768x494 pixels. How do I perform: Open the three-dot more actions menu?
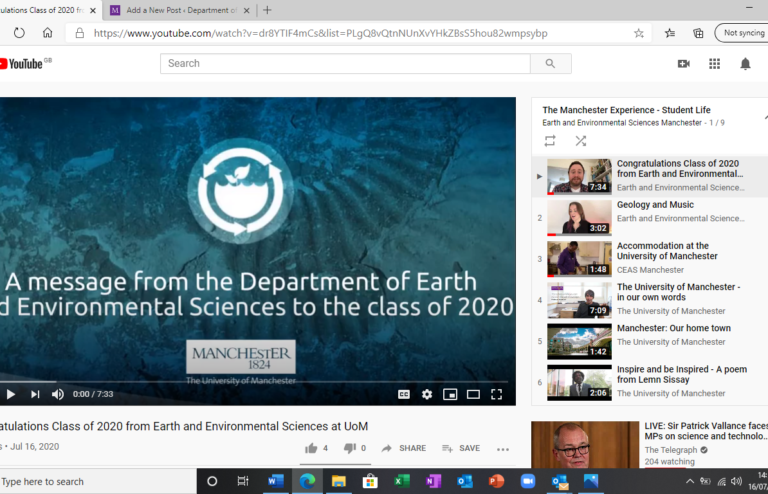point(503,449)
